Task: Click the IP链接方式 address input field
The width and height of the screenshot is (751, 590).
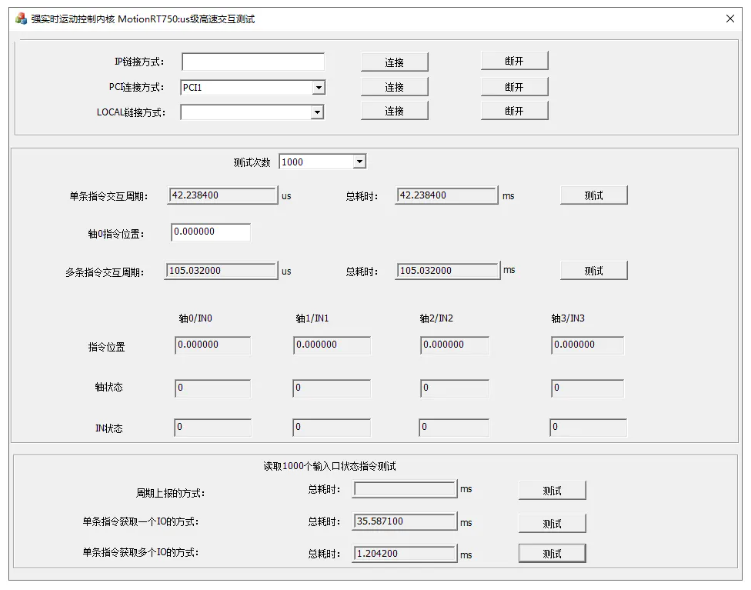Action: (253, 62)
